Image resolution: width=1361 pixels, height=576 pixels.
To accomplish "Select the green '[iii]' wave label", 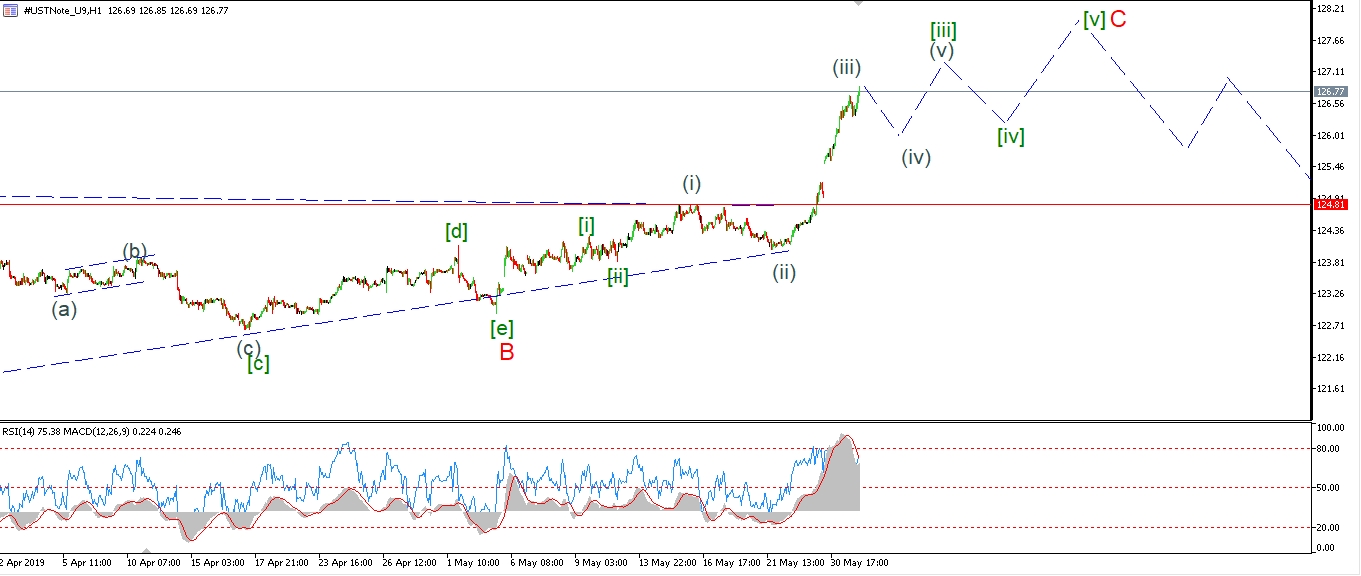I will tap(943, 30).
